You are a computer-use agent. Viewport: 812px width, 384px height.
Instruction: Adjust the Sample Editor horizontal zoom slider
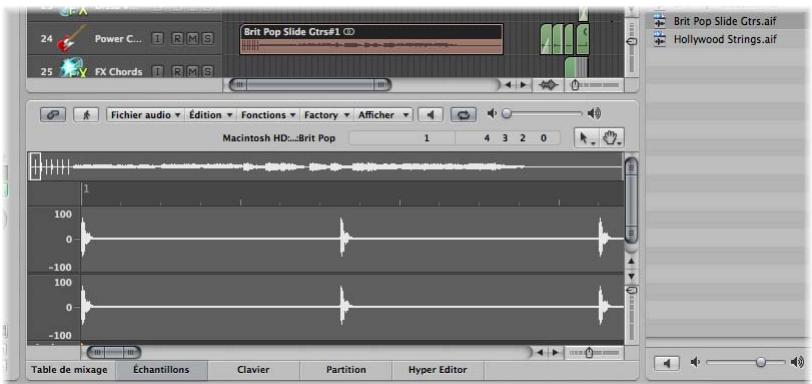pos(589,352)
